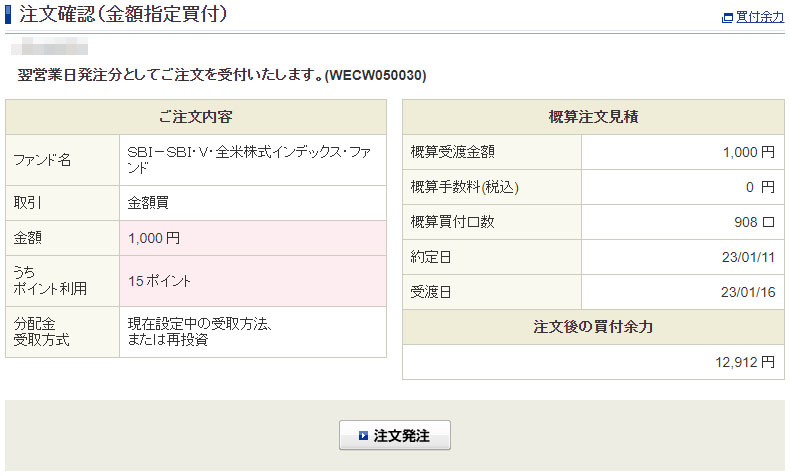Click the 908 口 estimated units value
Image resolution: width=790 pixels, height=476 pixels.
(754, 222)
